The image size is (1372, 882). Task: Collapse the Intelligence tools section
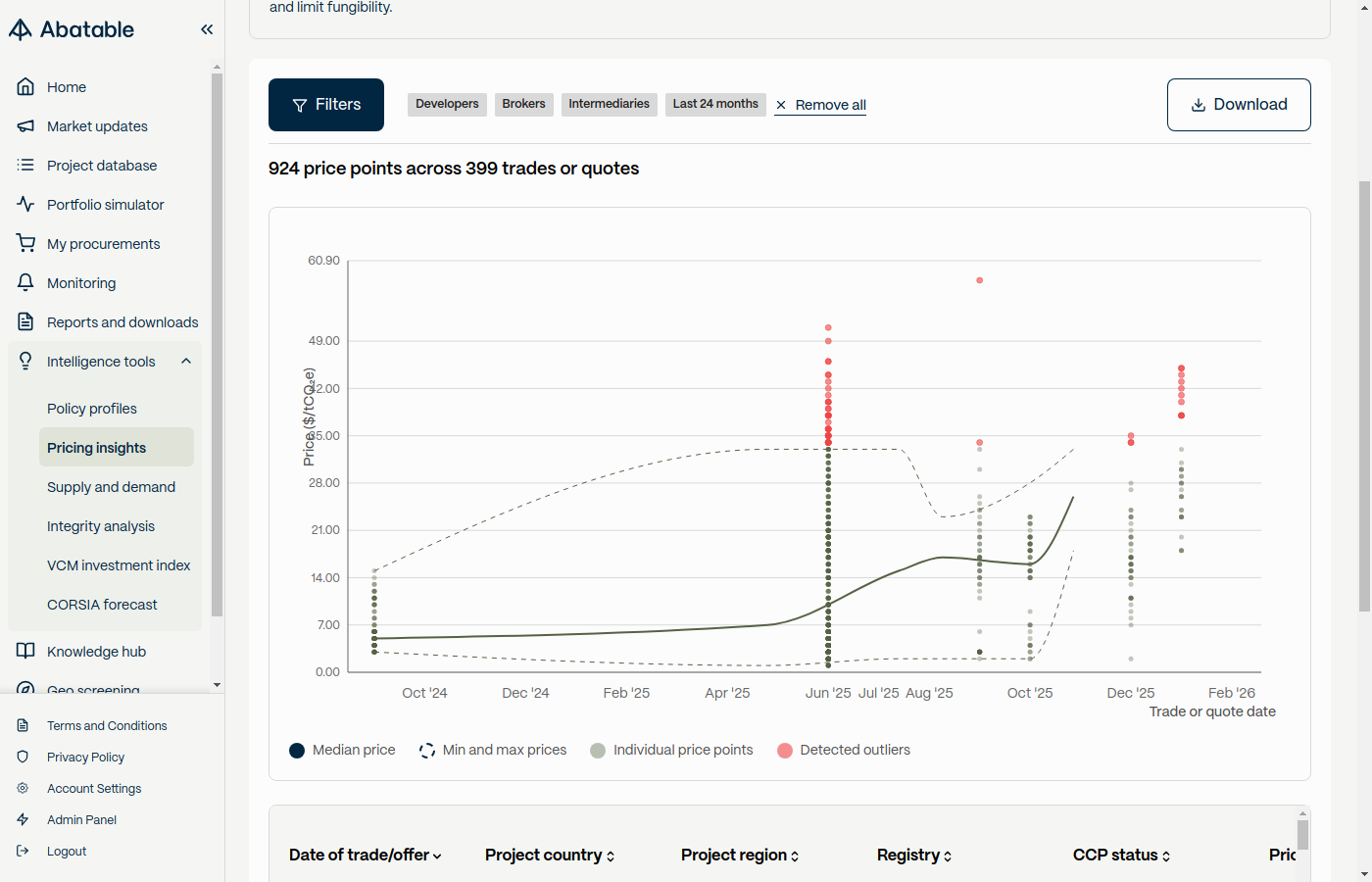(186, 362)
